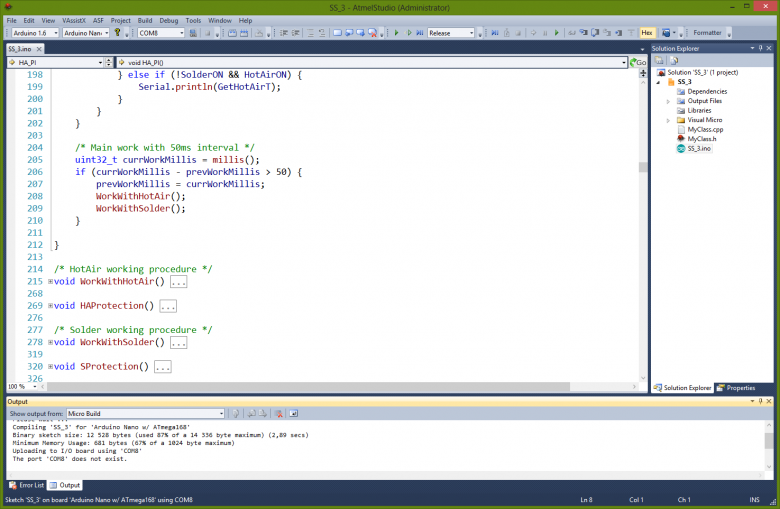
Task: Click the Go button in navigation bar
Action: tap(638, 62)
